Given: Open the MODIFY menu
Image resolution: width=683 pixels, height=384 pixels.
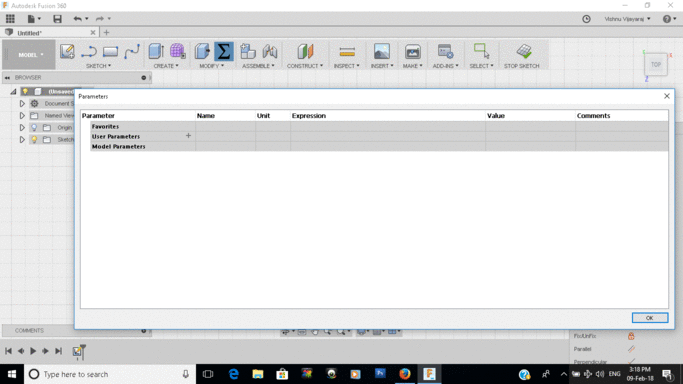Looking at the screenshot, I should click(x=212, y=66).
